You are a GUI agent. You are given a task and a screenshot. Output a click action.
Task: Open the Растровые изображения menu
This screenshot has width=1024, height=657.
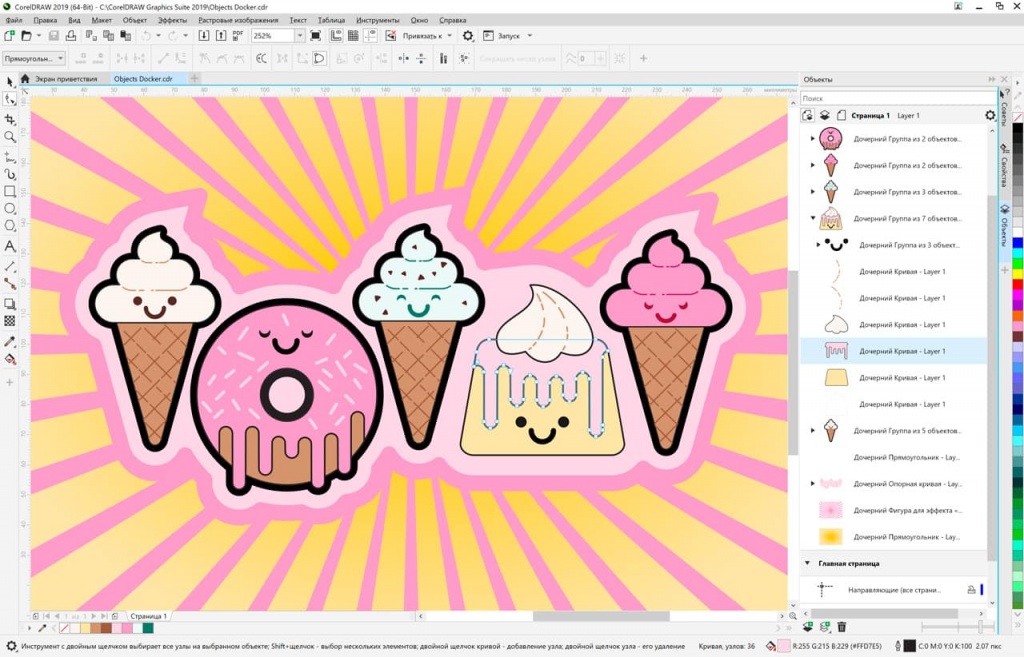(238, 20)
